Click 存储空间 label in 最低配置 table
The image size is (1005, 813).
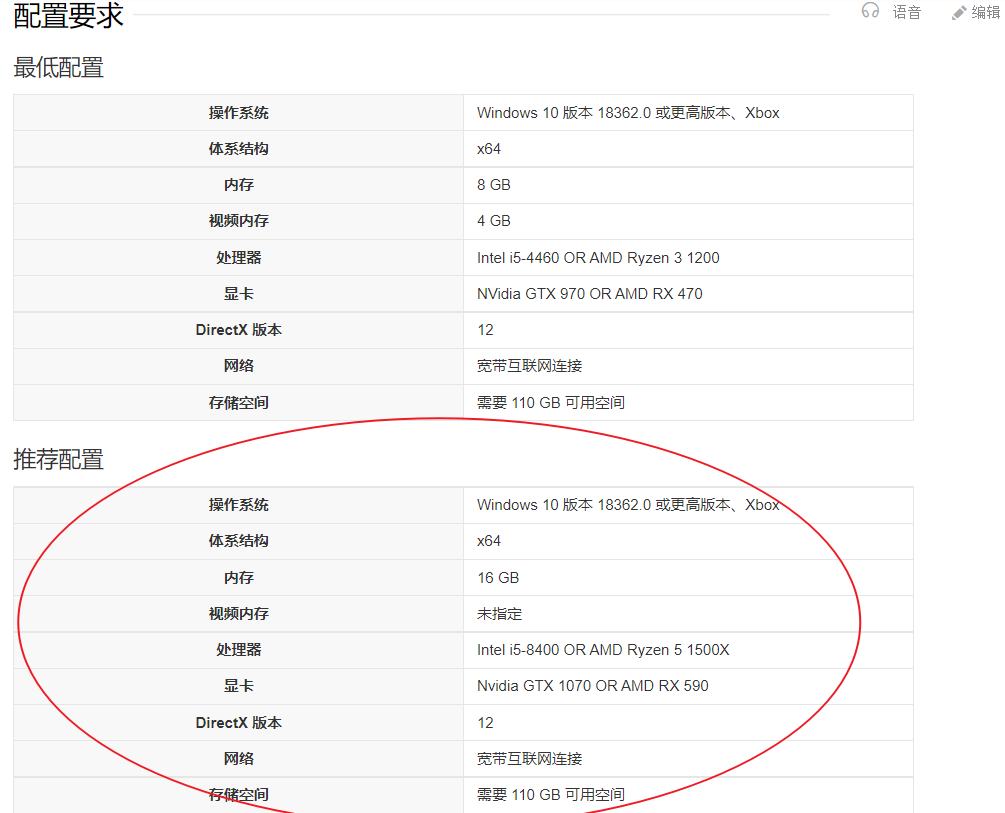tap(238, 403)
